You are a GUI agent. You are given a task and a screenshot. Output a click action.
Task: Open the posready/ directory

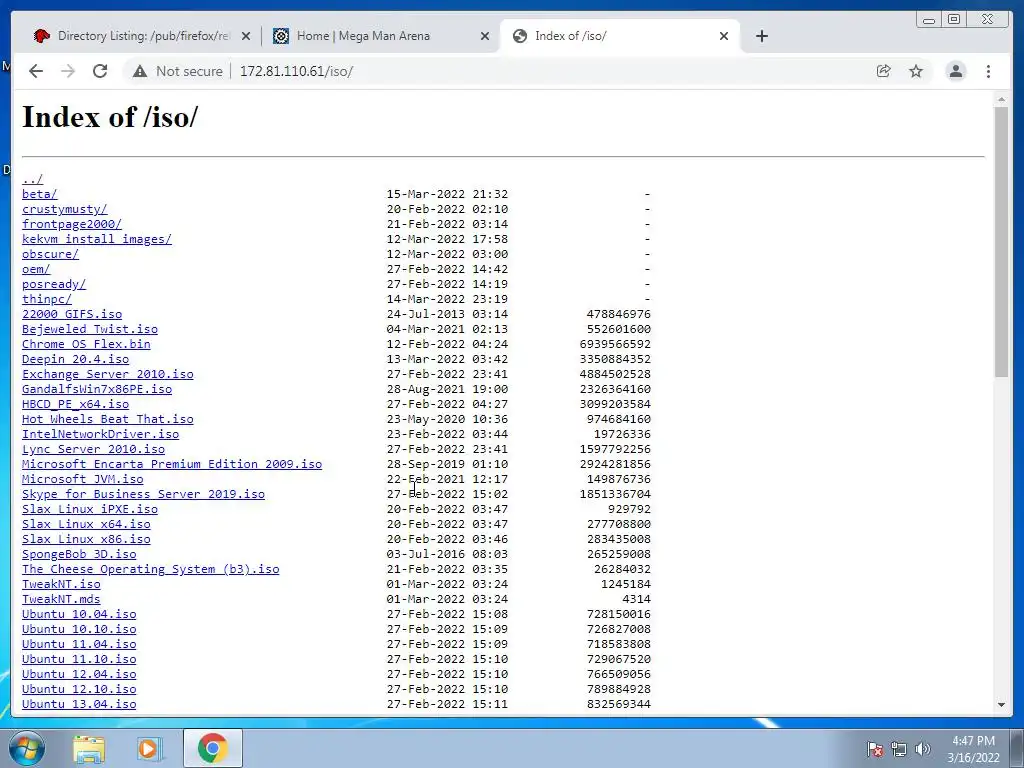click(x=54, y=284)
